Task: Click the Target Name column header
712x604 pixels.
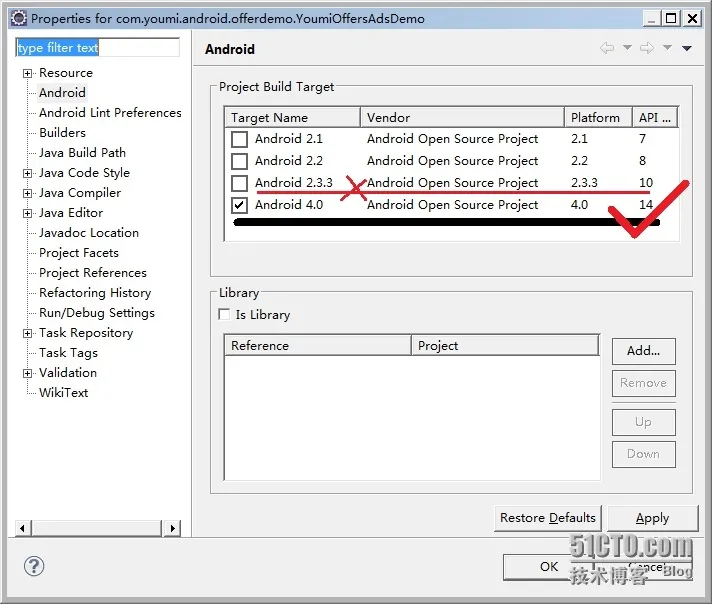Action: tap(292, 118)
